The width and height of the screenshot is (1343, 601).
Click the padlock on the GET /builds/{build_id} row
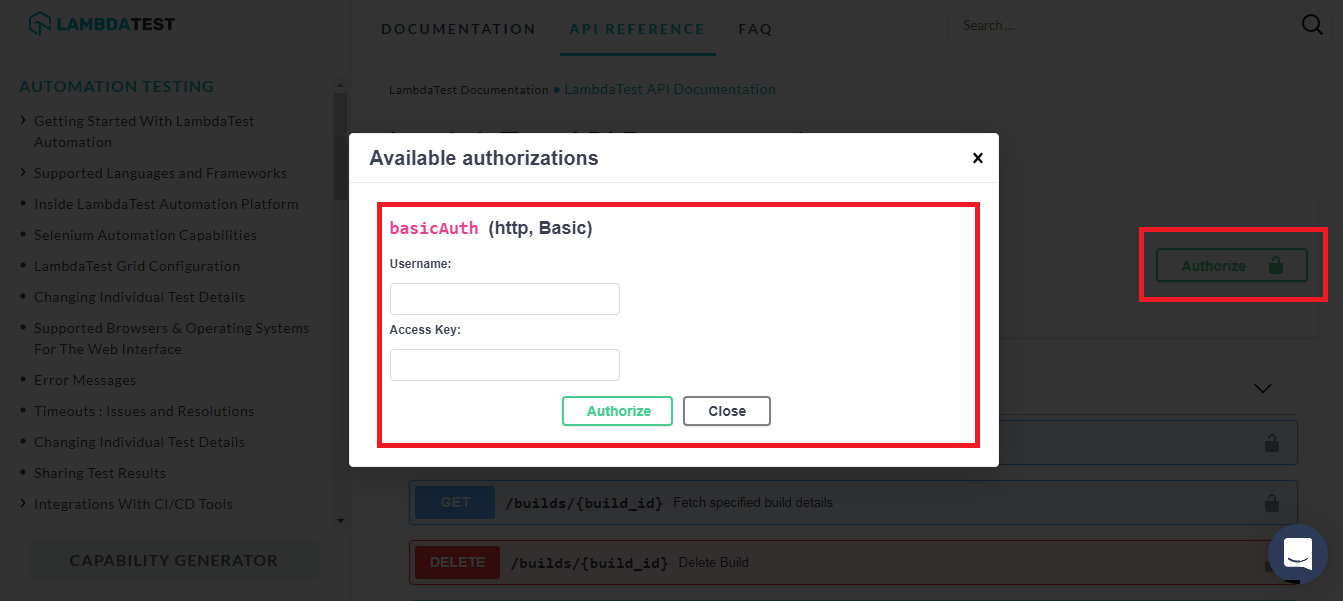click(1271, 502)
